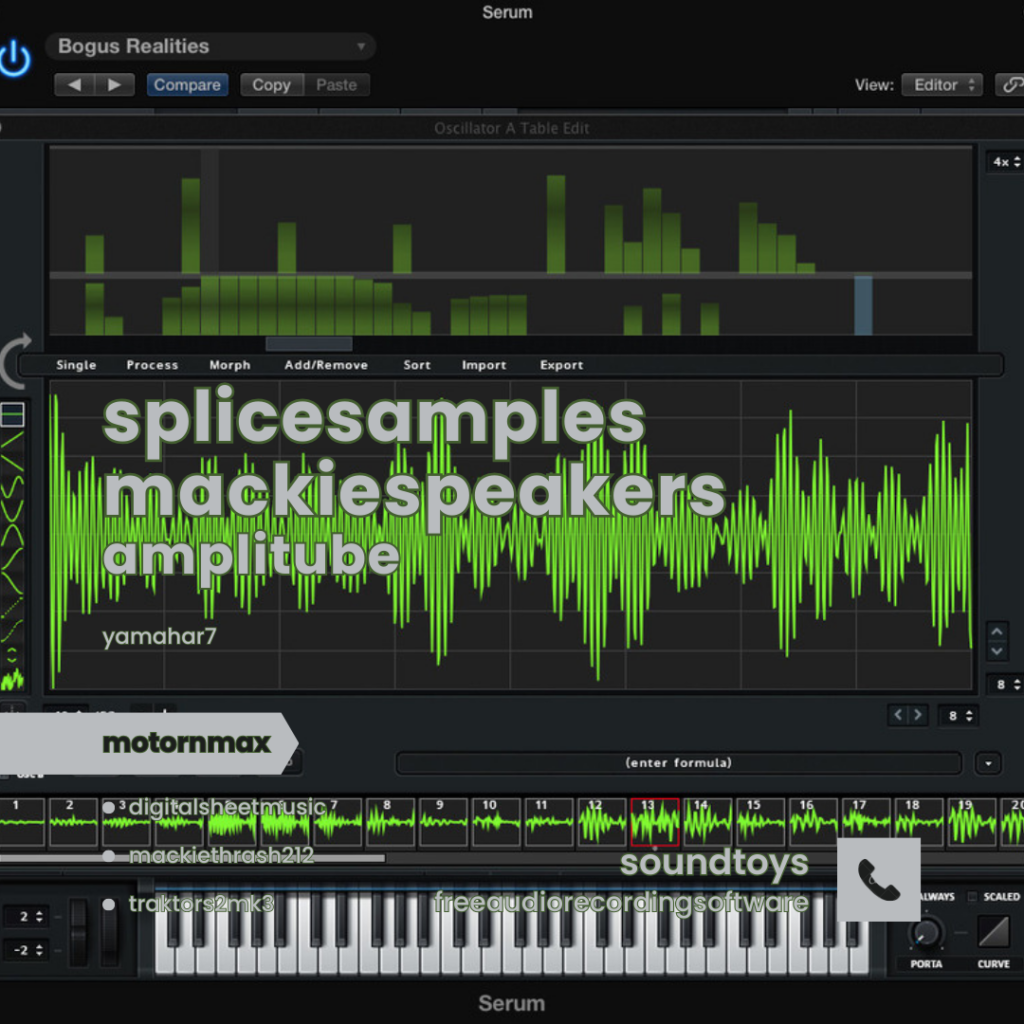Select wavetable frame 18 thumbnail
The image size is (1024, 1024).
pyautogui.click(x=919, y=822)
